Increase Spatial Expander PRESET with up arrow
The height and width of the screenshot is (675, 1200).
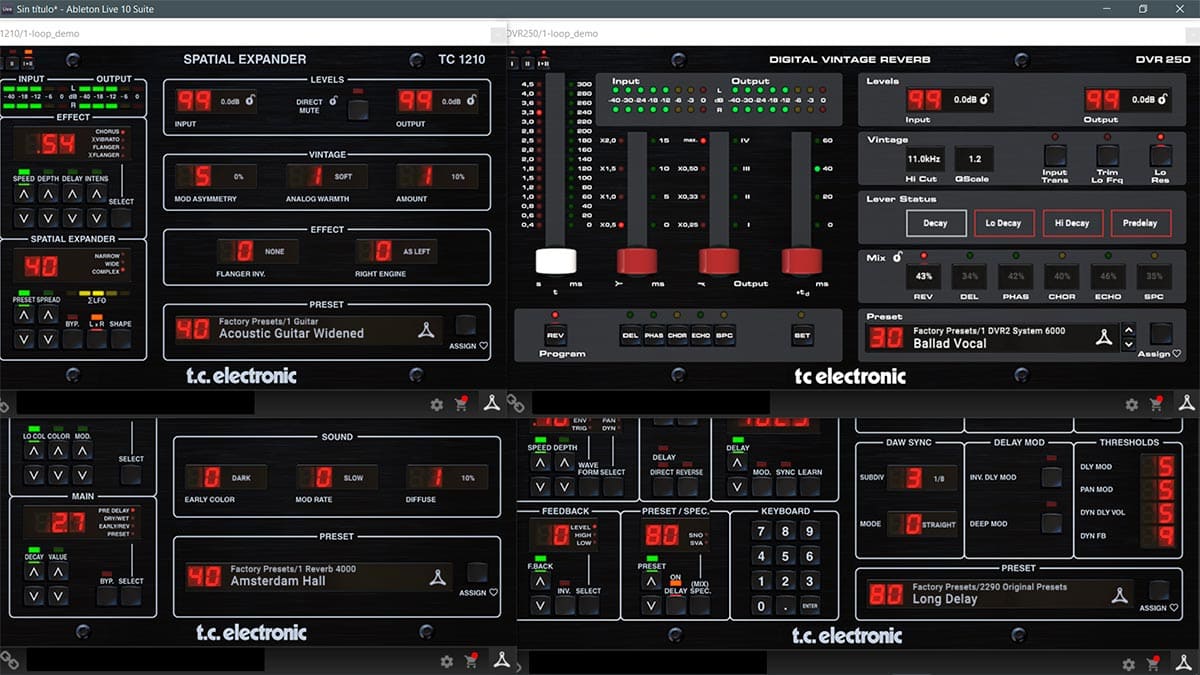click(23, 315)
